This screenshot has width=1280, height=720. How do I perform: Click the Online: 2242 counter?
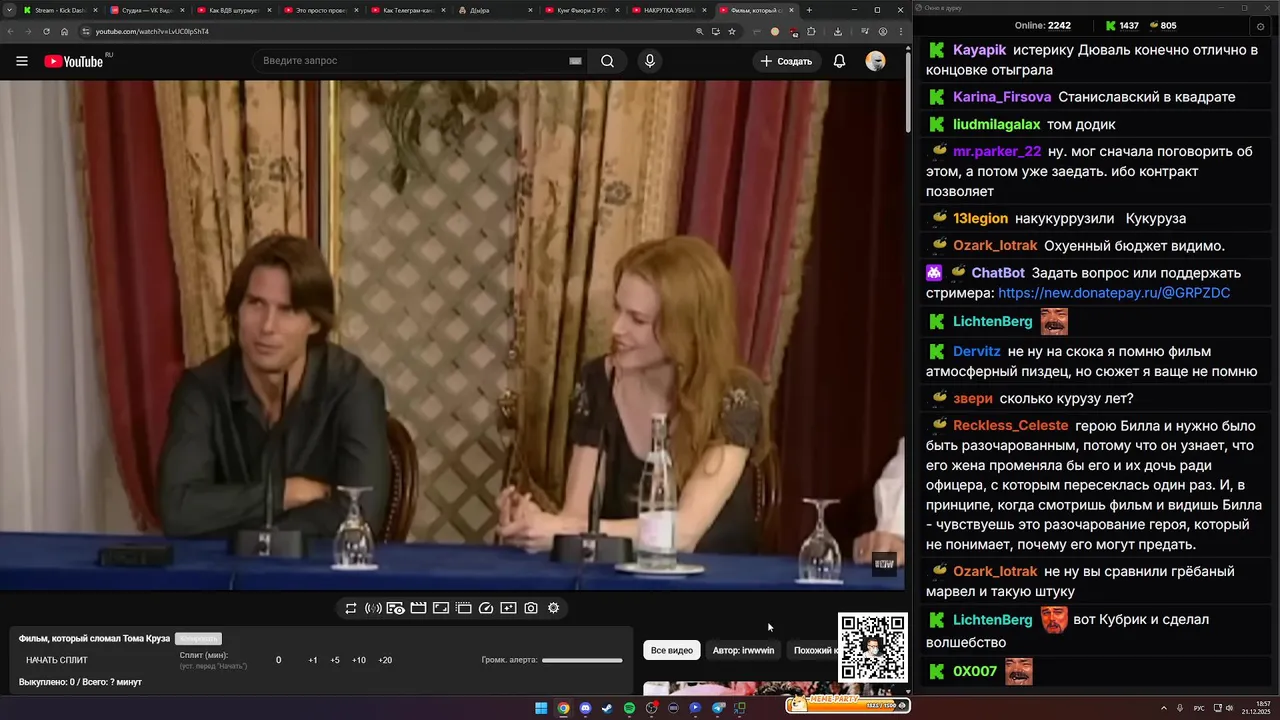point(1042,26)
